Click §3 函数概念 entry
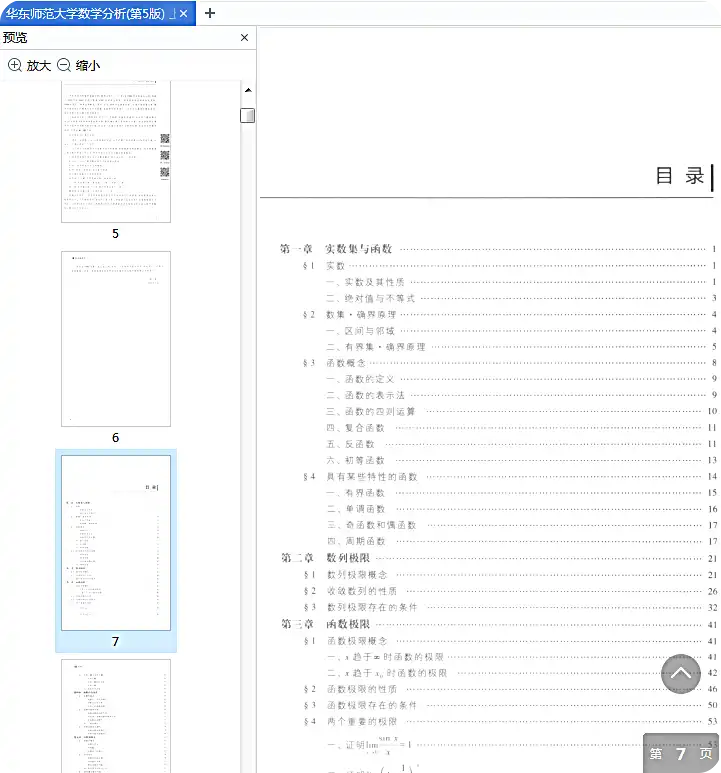Image resolution: width=721 pixels, height=773 pixels. 510,363
